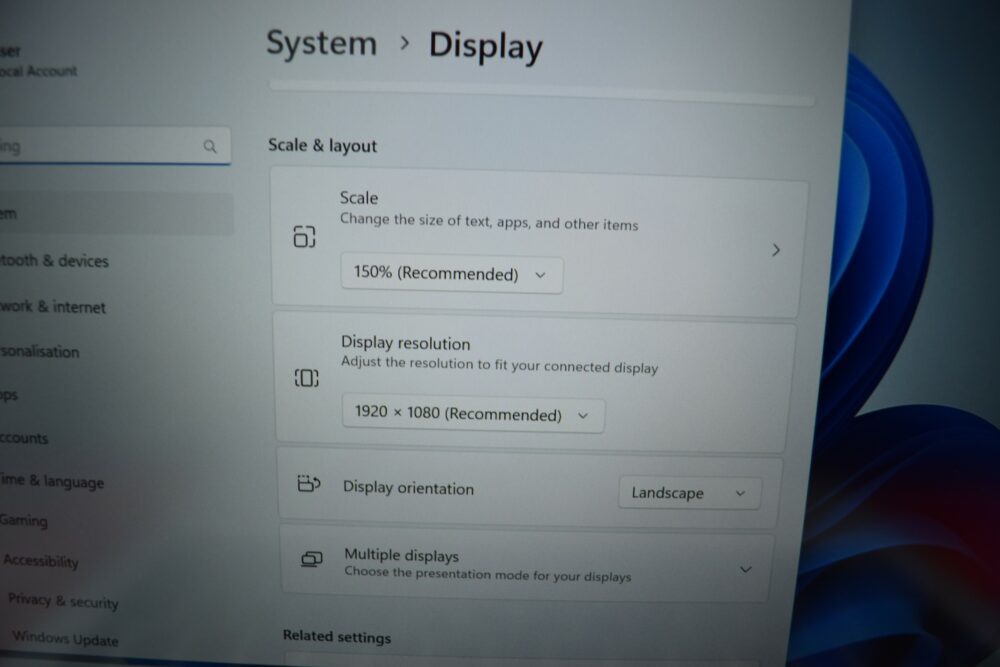1000x667 pixels.
Task: Click the Scale & layout heading
Action: (323, 145)
